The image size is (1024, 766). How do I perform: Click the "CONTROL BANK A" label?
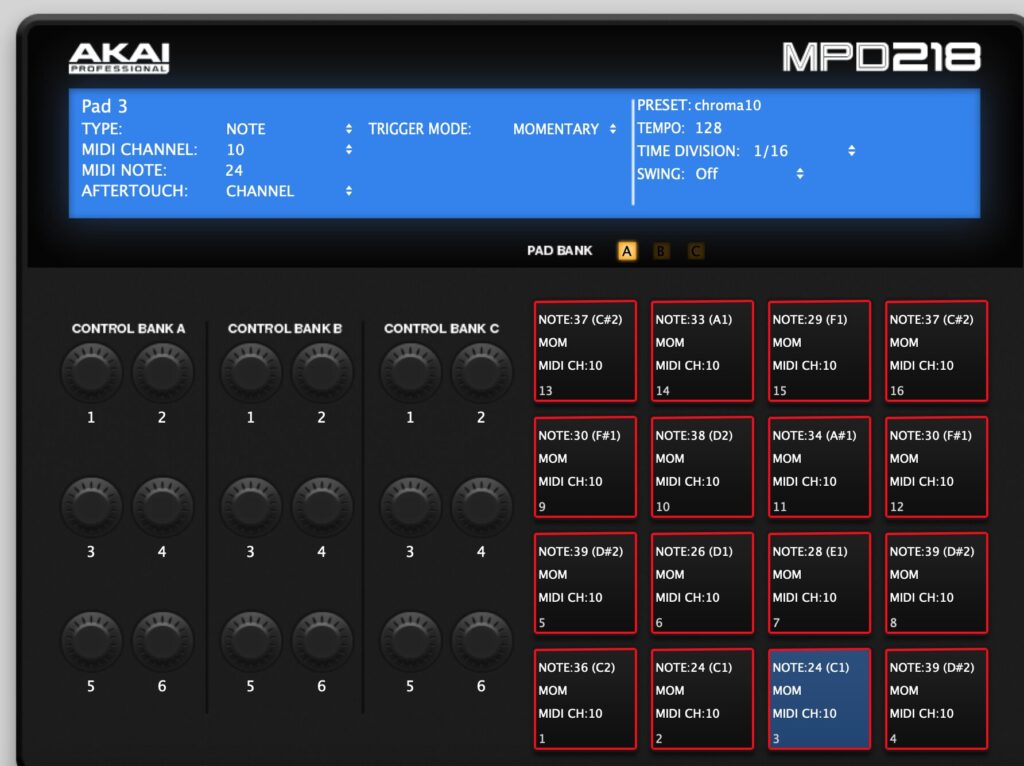(x=129, y=328)
